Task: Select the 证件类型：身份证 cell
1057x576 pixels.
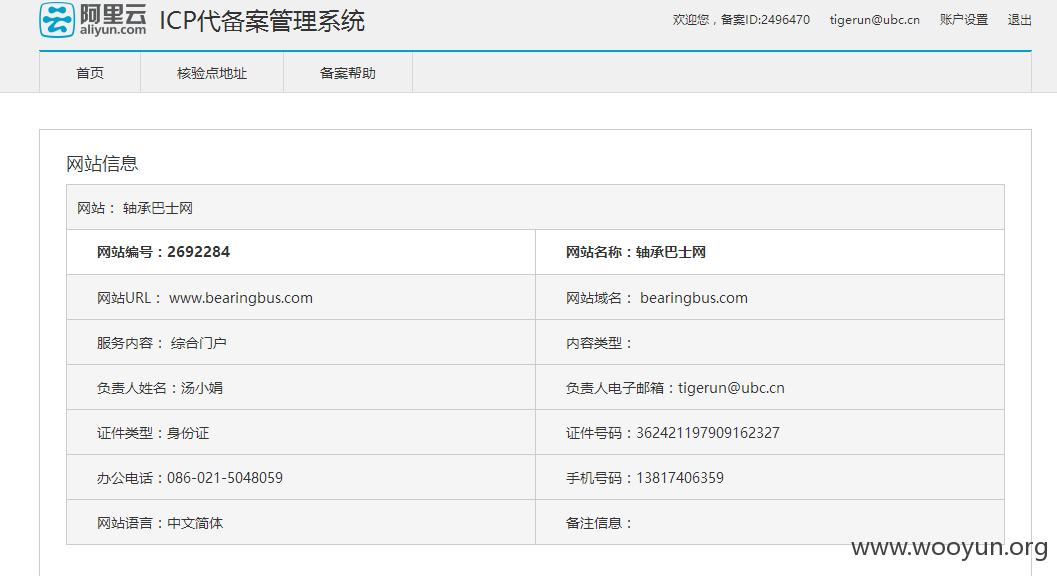Action: click(x=301, y=432)
